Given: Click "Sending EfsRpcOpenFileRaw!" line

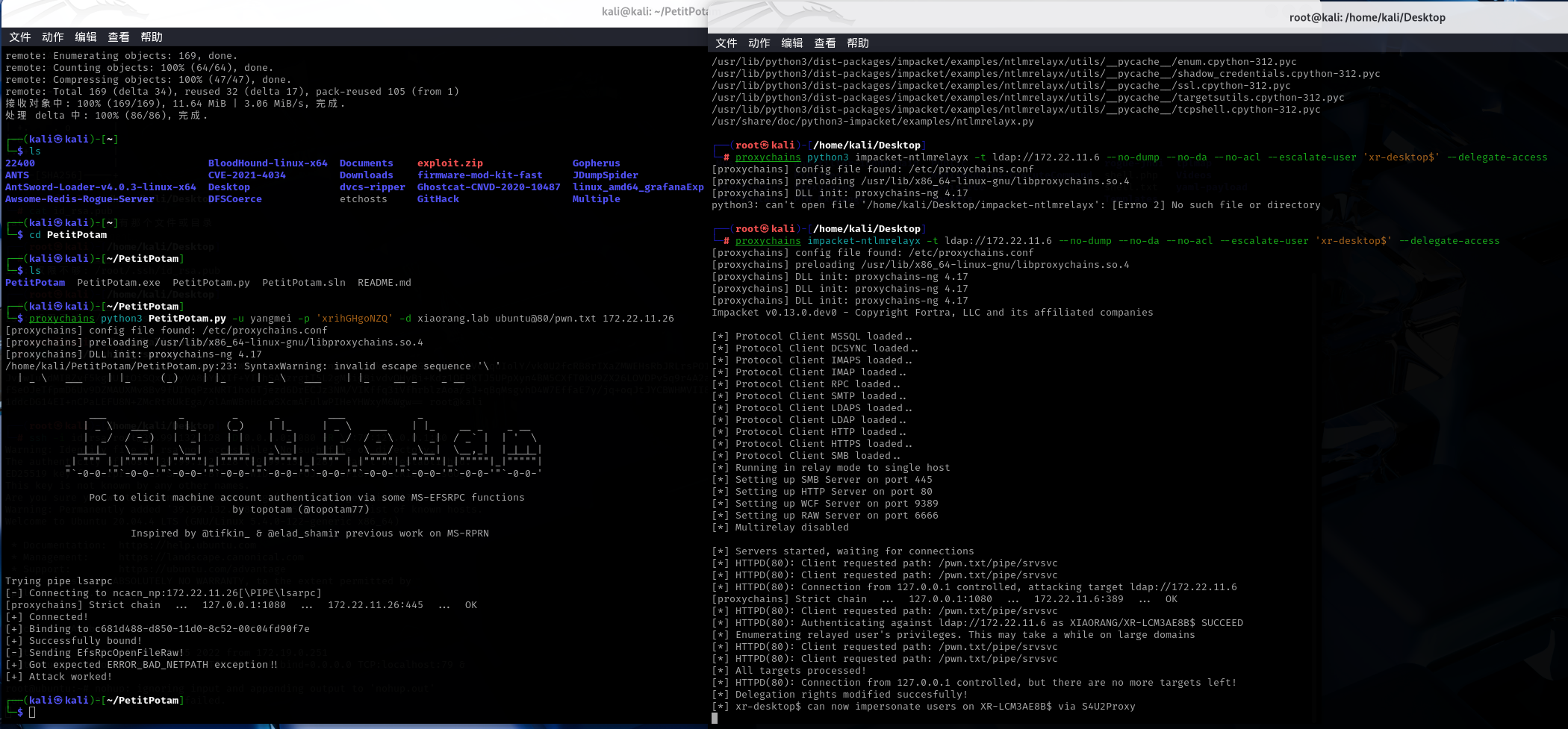Looking at the screenshot, I should pos(95,653).
